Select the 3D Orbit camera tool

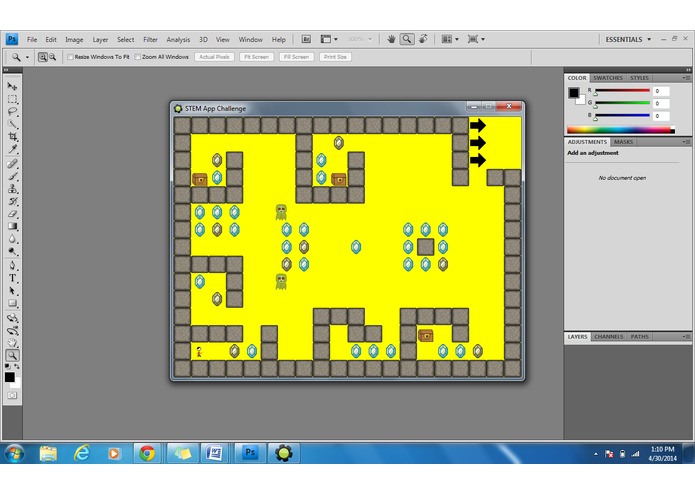point(12,331)
